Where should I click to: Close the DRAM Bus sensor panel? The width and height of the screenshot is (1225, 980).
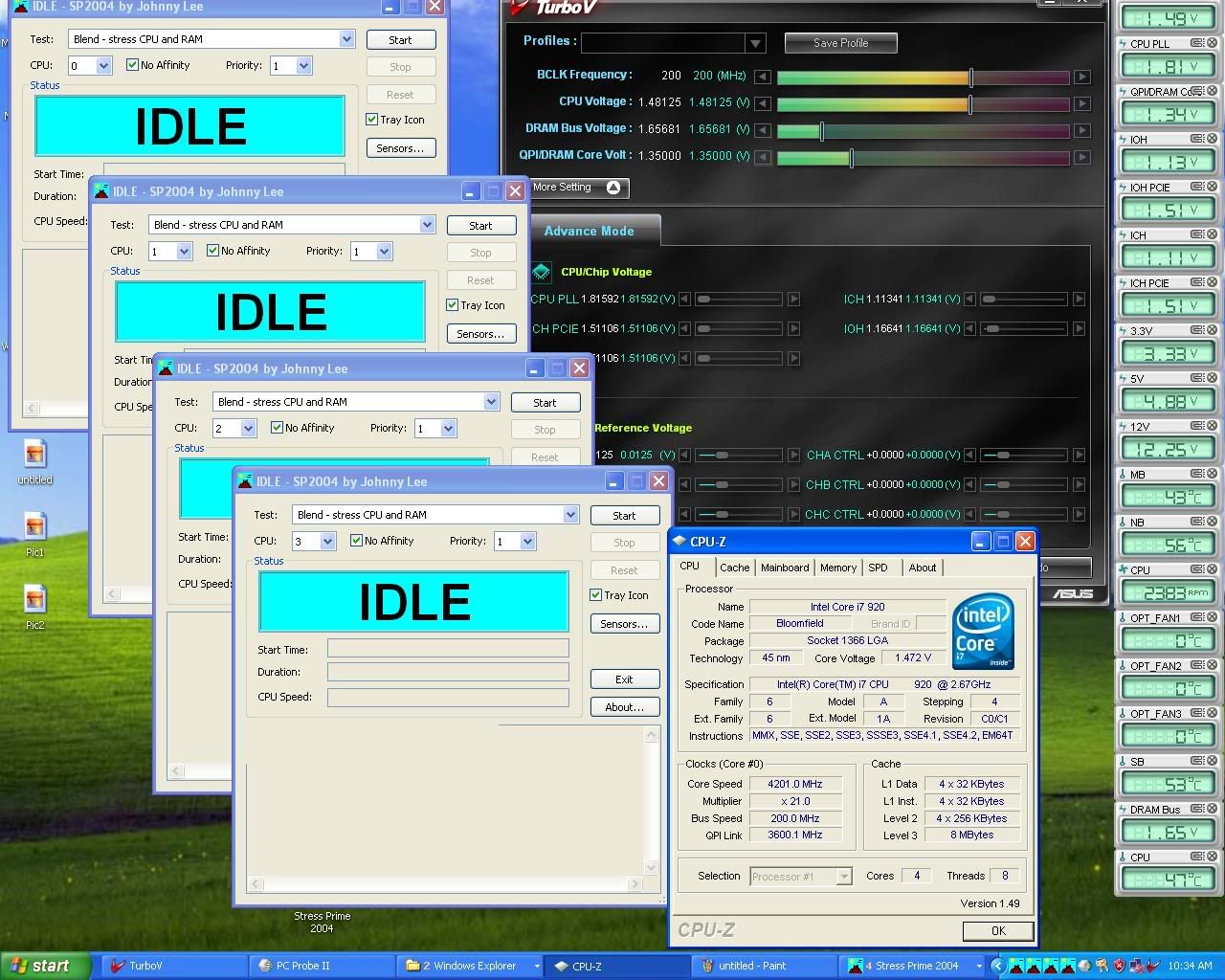pyautogui.click(x=1213, y=809)
